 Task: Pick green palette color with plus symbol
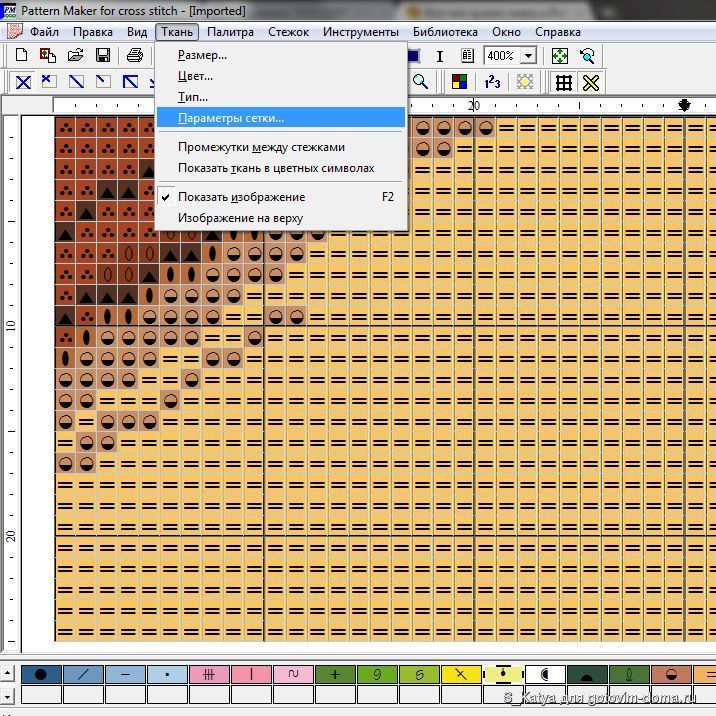pyautogui.click(x=335, y=674)
